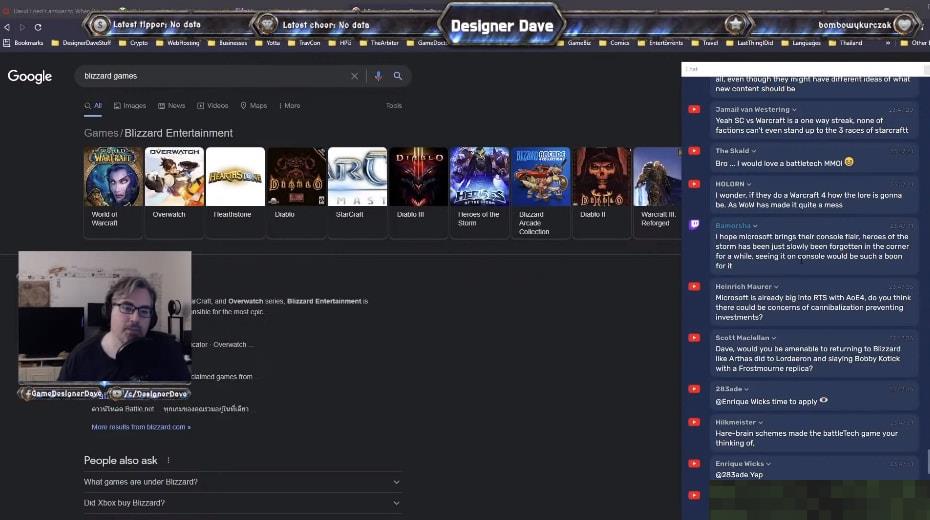The height and width of the screenshot is (520, 930).
Task: Open the Warcraft III Reforged card
Action: point(657,192)
